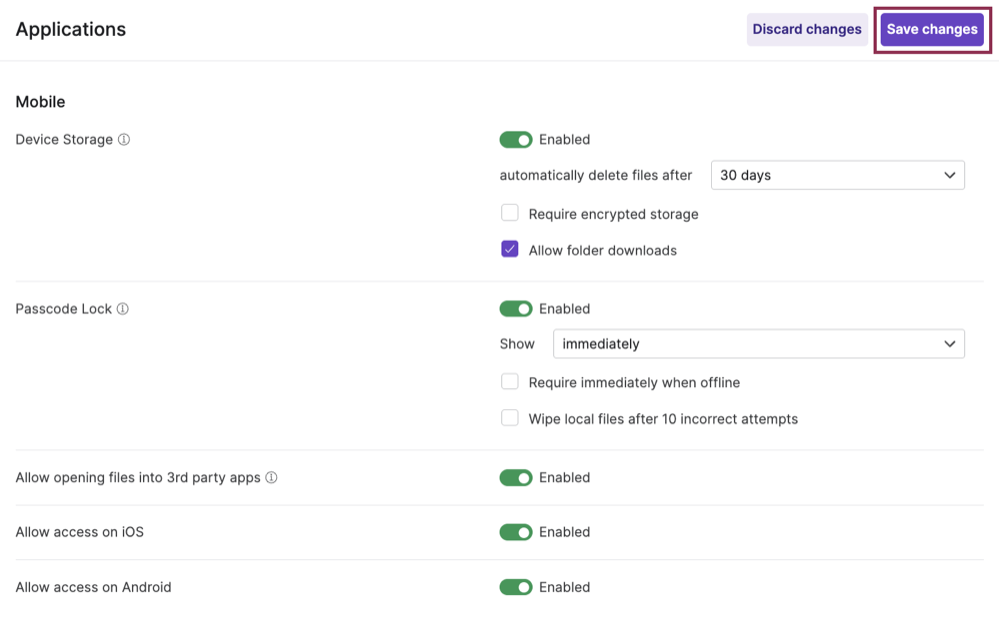Turn off the Passcode Lock switch
Image resolution: width=999 pixels, height=631 pixels.
click(516, 308)
